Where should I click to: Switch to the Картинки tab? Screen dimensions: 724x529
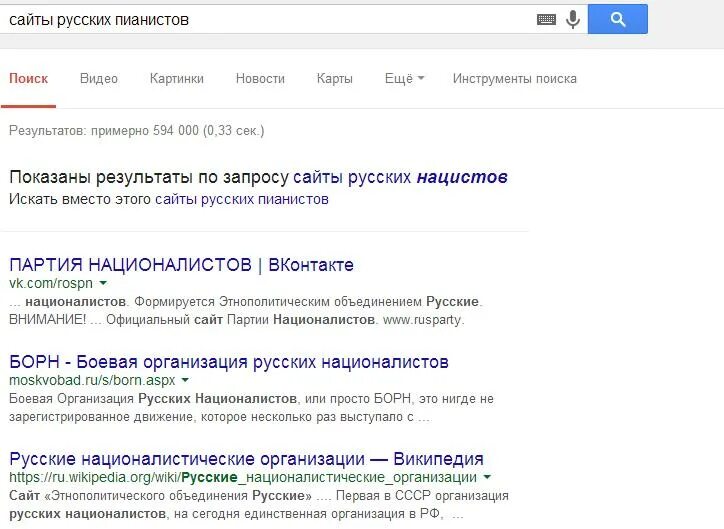pos(177,78)
